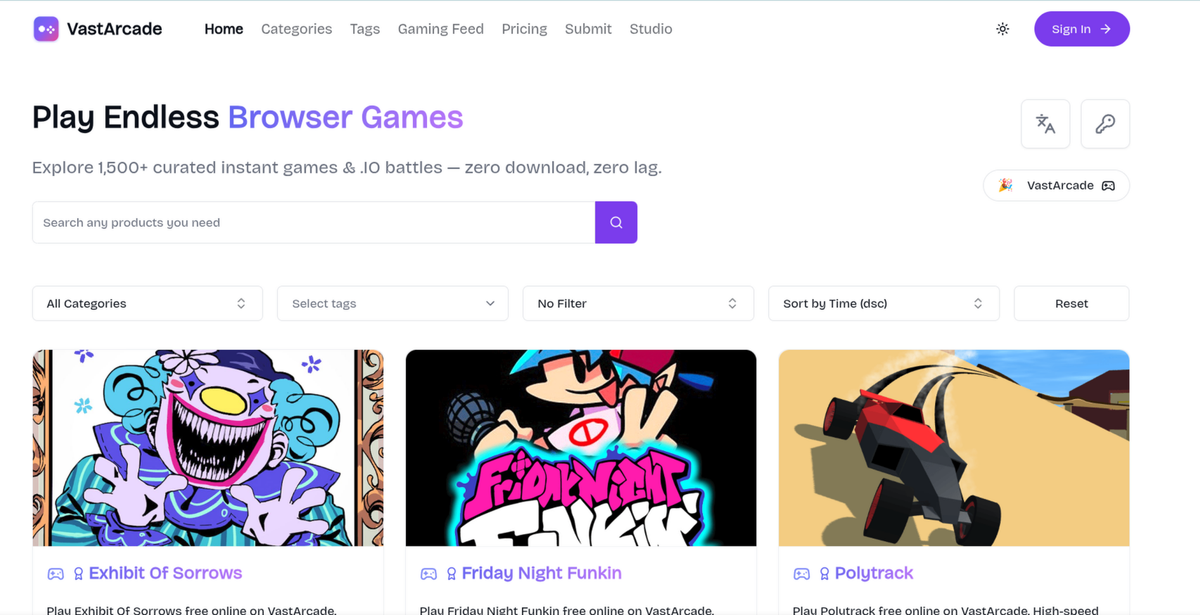Click the award badge icon next to Exhibit Of Sorrows
The width and height of the screenshot is (1200, 615).
point(78,574)
